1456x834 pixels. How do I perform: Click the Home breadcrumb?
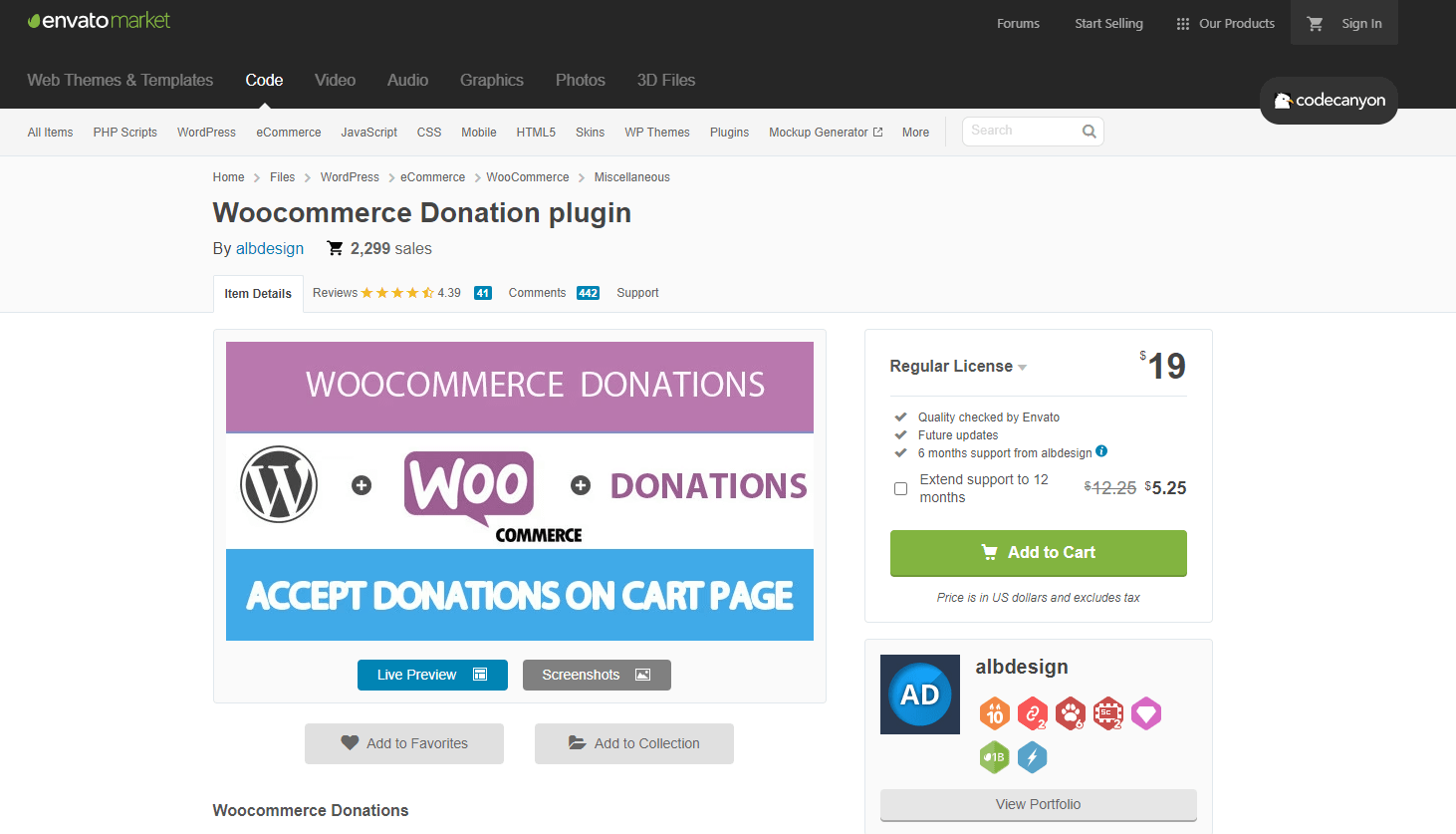click(x=228, y=177)
